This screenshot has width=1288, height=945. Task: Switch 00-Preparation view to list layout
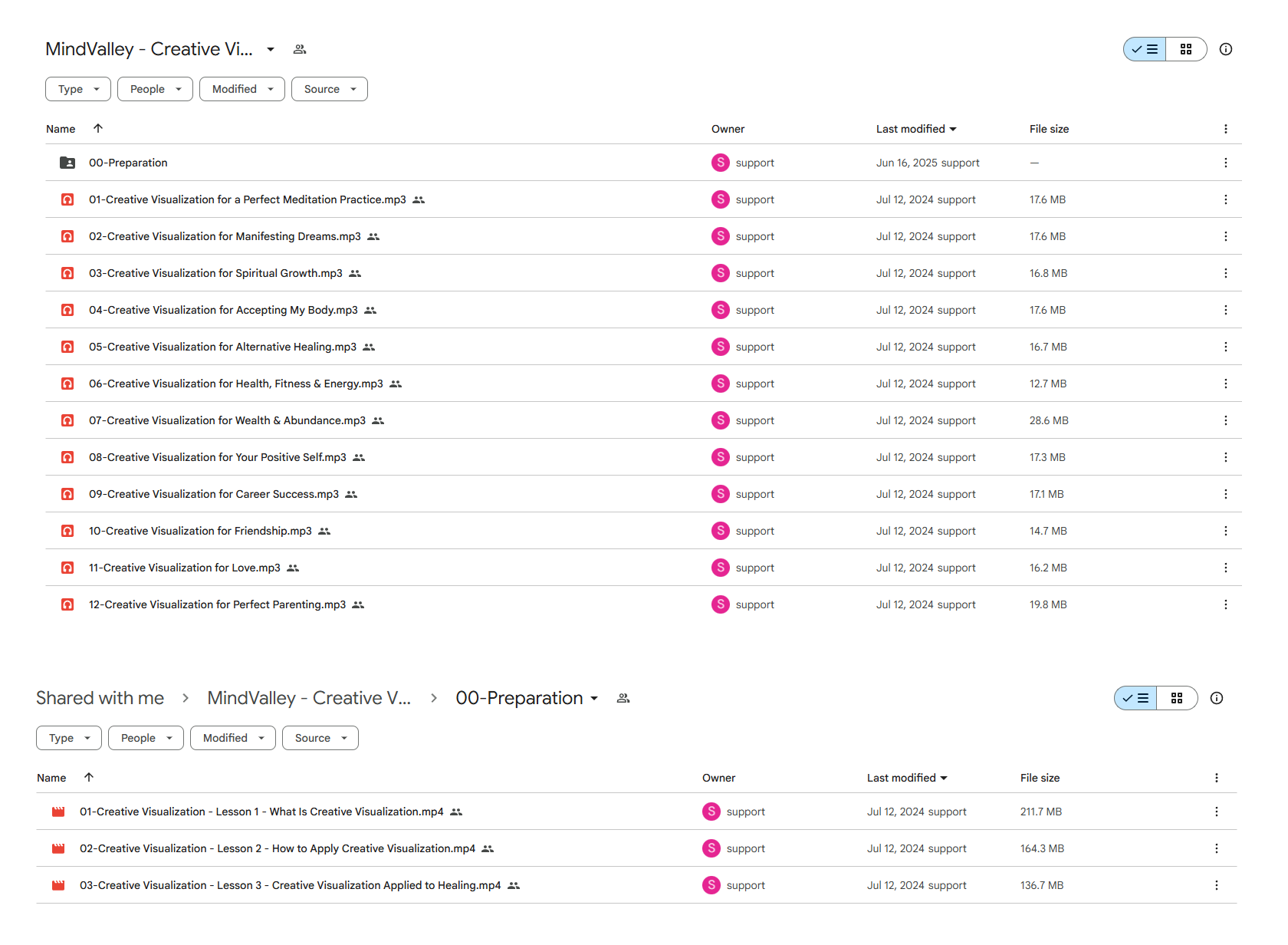tap(1135, 698)
